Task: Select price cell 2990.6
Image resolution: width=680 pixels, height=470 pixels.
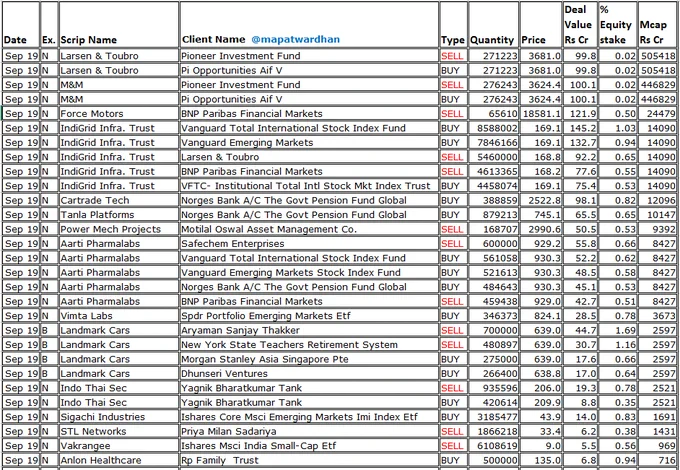Action: [x=540, y=229]
